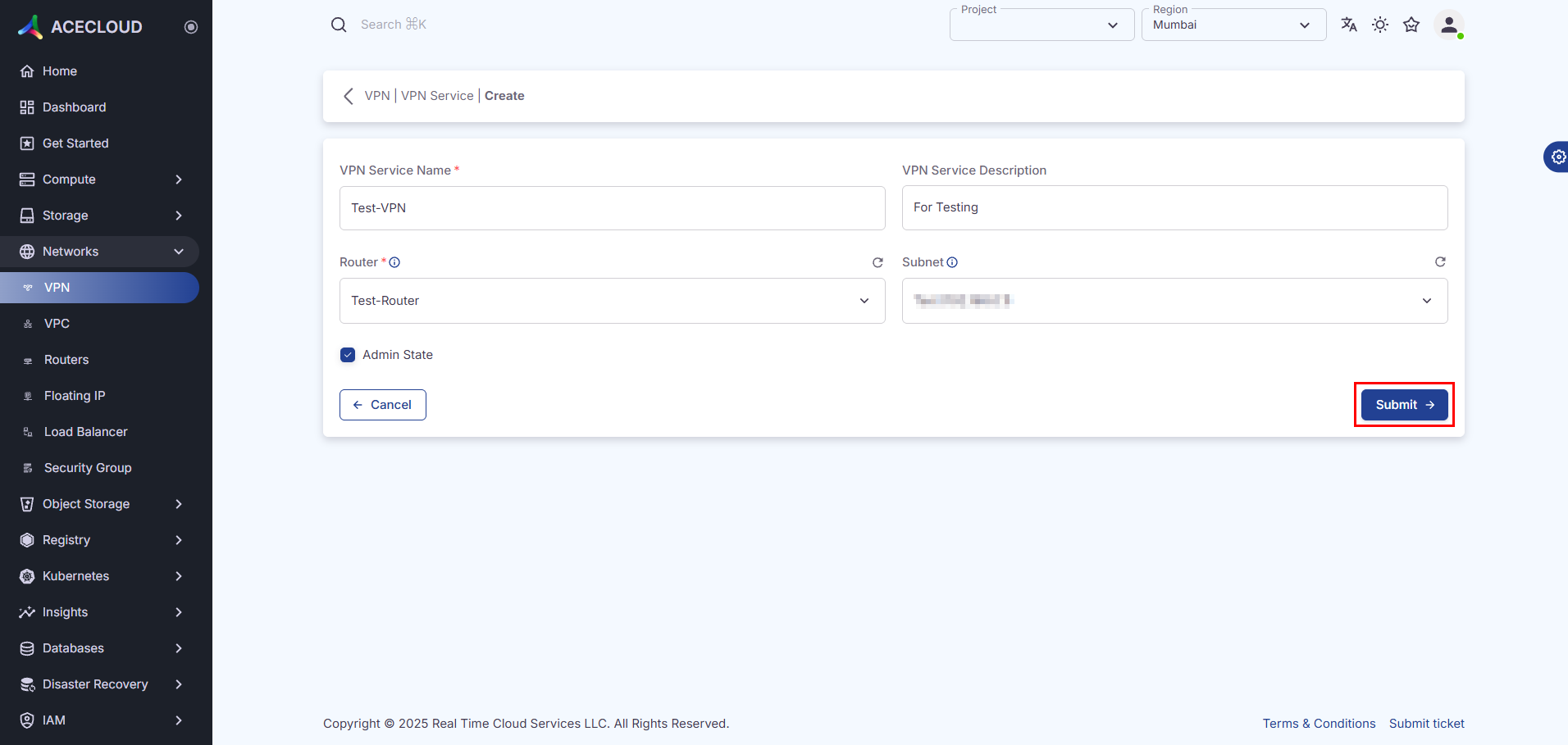Toggle the light/dark theme sun icon
The image size is (1568, 745).
pos(1380,25)
